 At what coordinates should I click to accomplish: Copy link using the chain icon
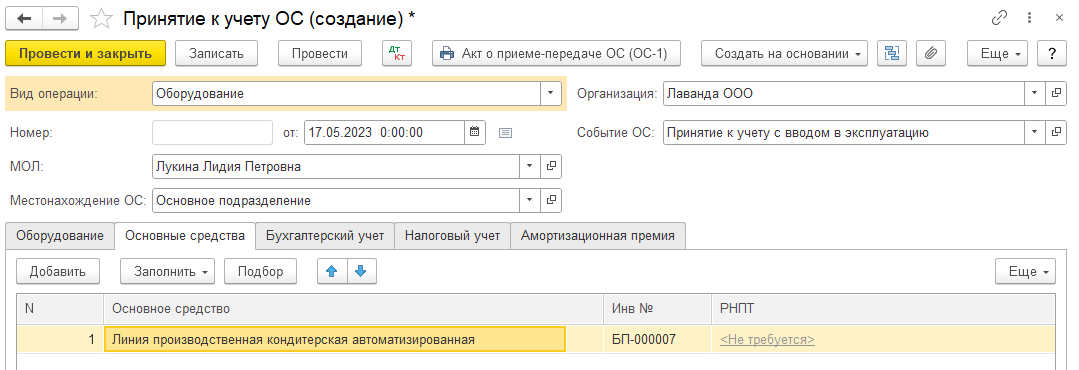(x=999, y=19)
